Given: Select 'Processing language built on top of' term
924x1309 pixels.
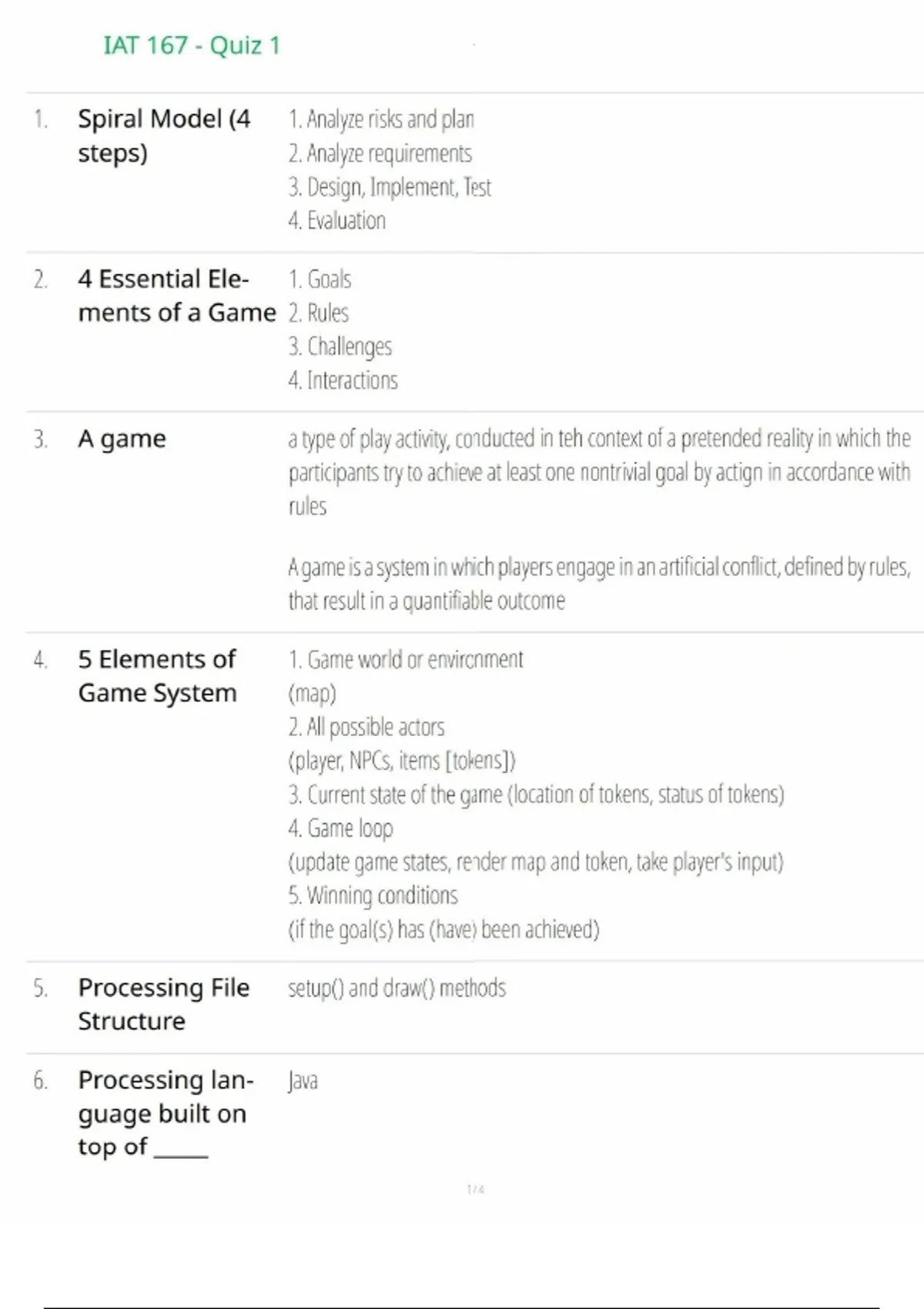Looking at the screenshot, I should tap(165, 1113).
